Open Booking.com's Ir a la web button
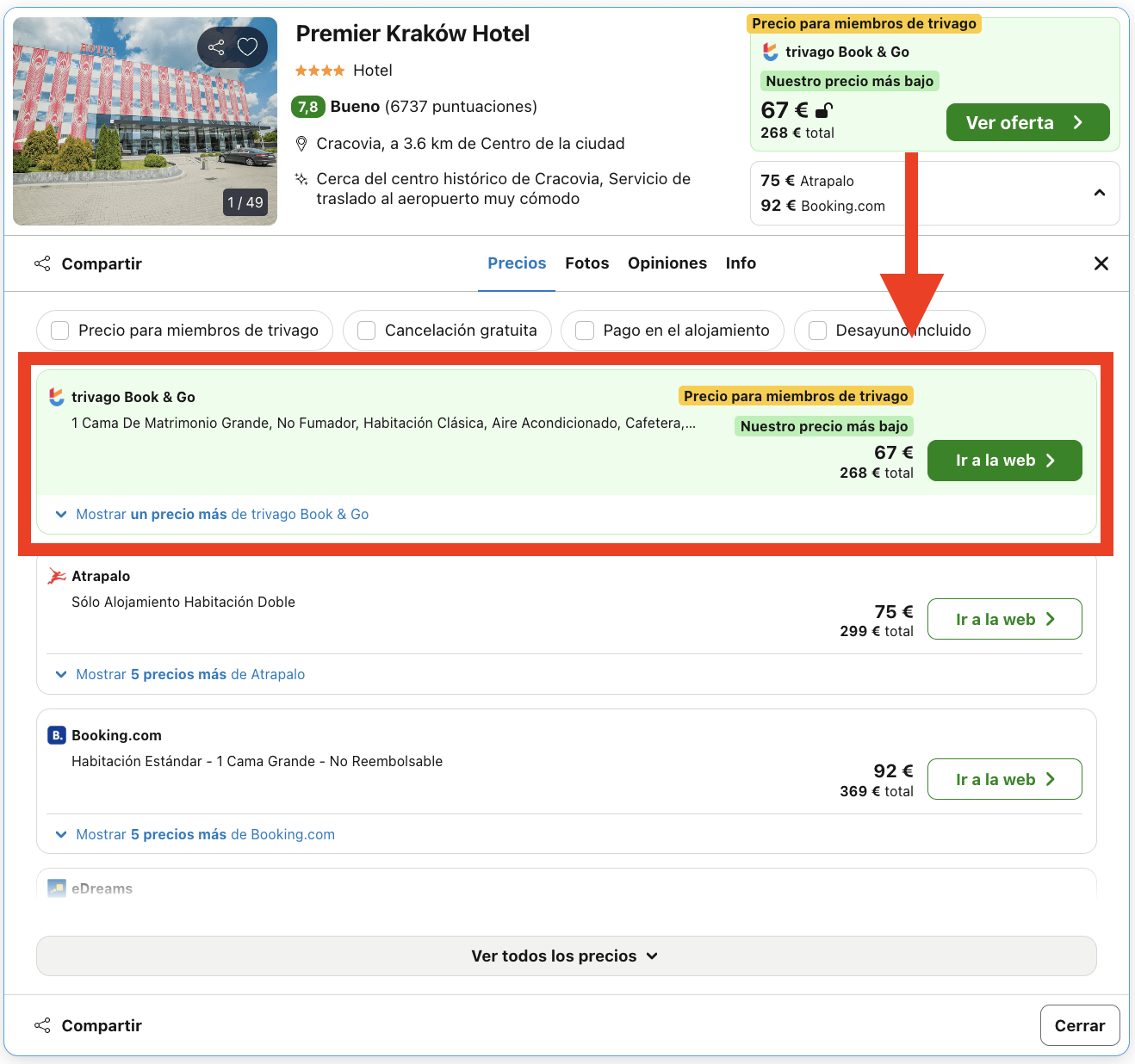This screenshot has height=1064, width=1135. click(x=1004, y=779)
